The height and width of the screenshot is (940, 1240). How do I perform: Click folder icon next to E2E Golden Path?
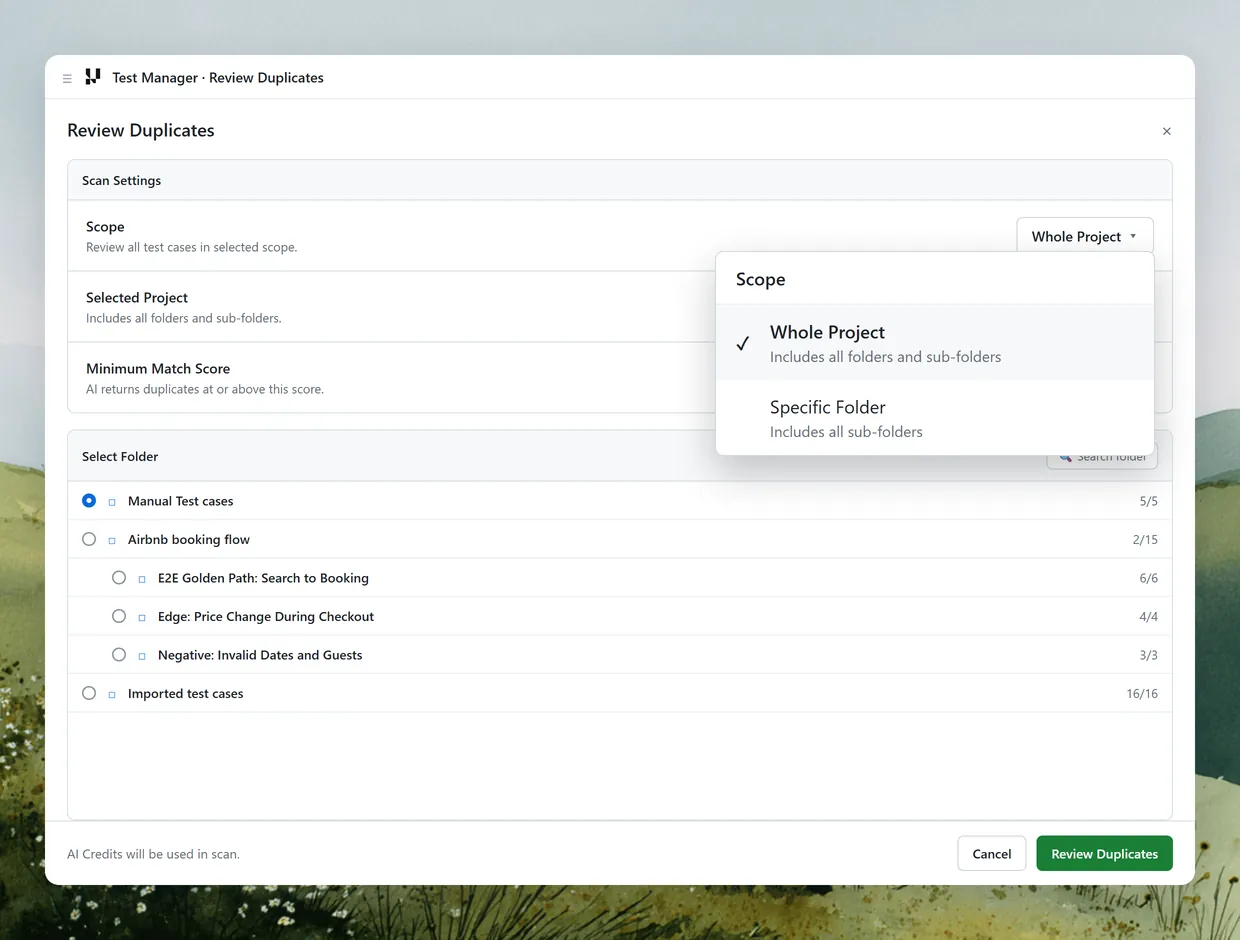tap(142, 579)
